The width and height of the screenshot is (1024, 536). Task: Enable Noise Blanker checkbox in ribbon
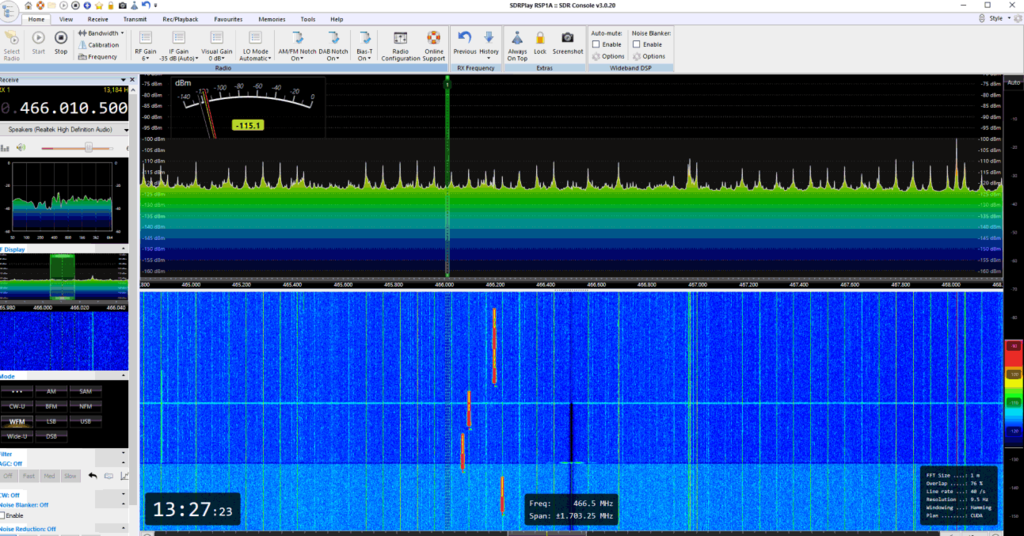pos(636,44)
